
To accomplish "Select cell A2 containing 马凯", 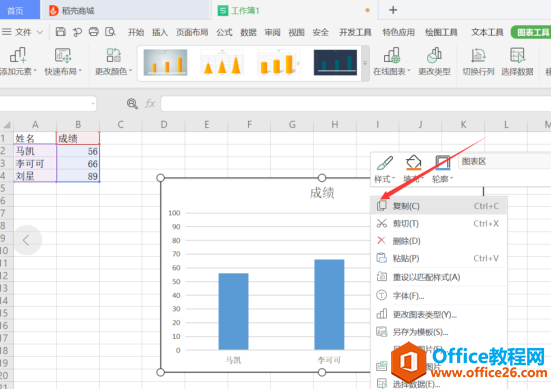I will (35, 151).
